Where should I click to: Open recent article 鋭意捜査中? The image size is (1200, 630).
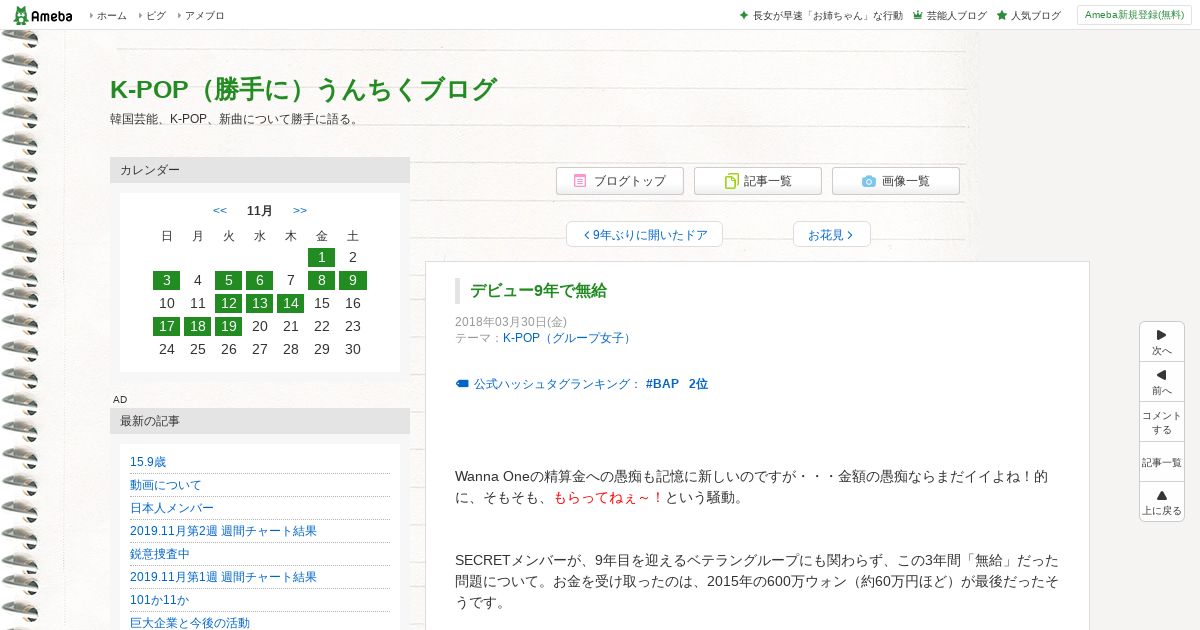pos(160,554)
